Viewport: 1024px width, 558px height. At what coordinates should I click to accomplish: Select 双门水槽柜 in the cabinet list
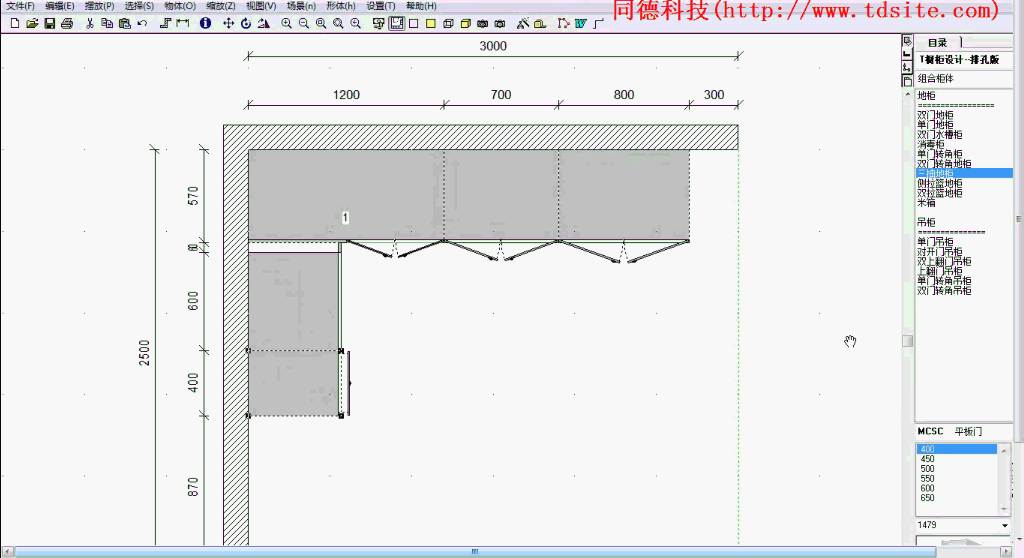point(940,134)
